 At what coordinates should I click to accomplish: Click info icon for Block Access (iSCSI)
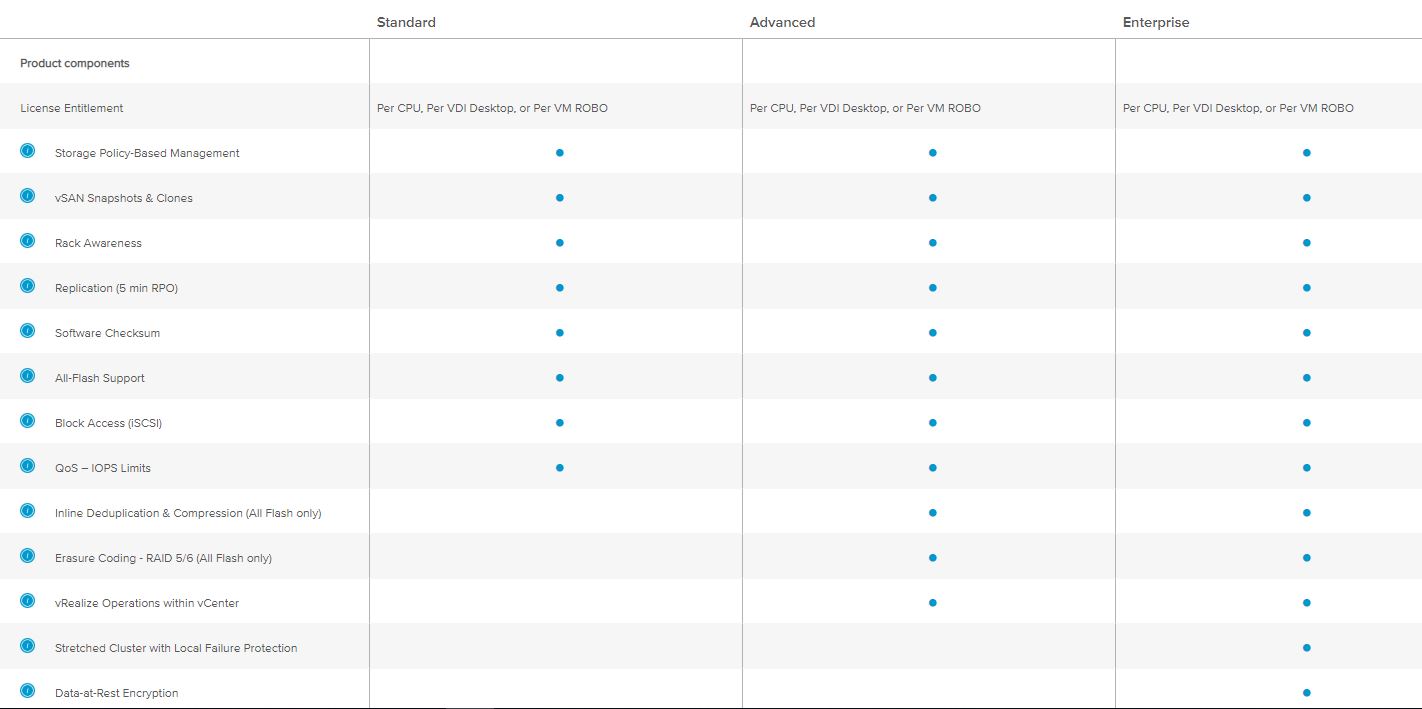[27, 420]
